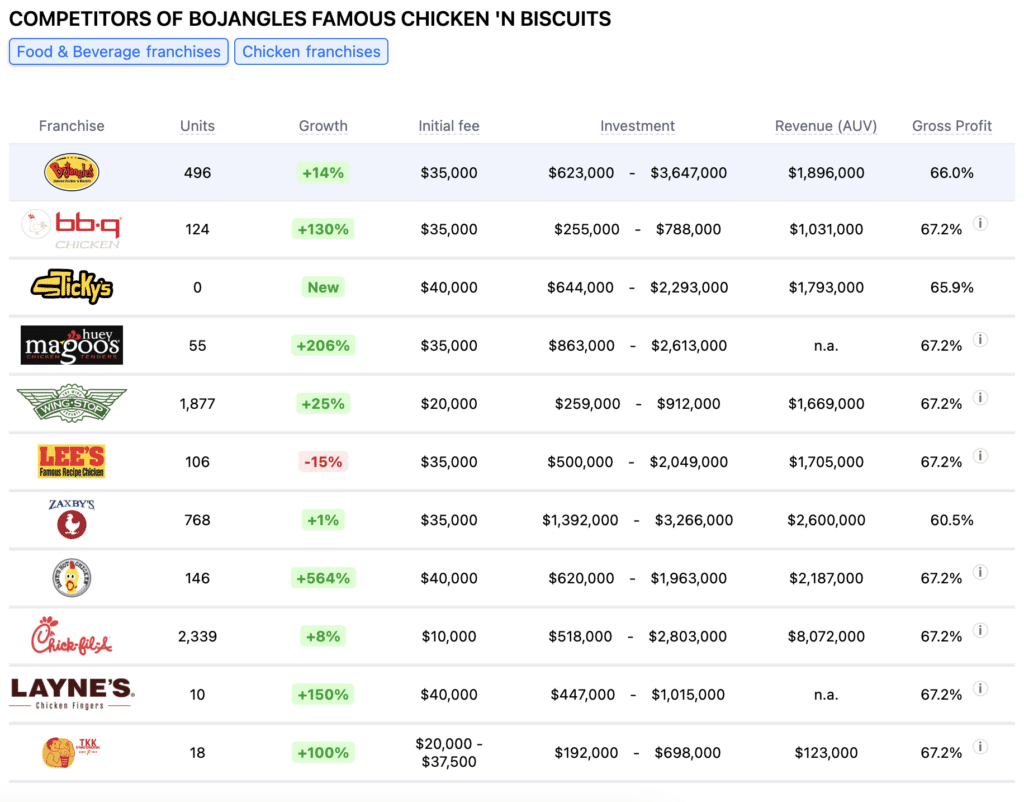This screenshot has height=802, width=1024.
Task: Select the $192,000 investment value
Action: (586, 752)
